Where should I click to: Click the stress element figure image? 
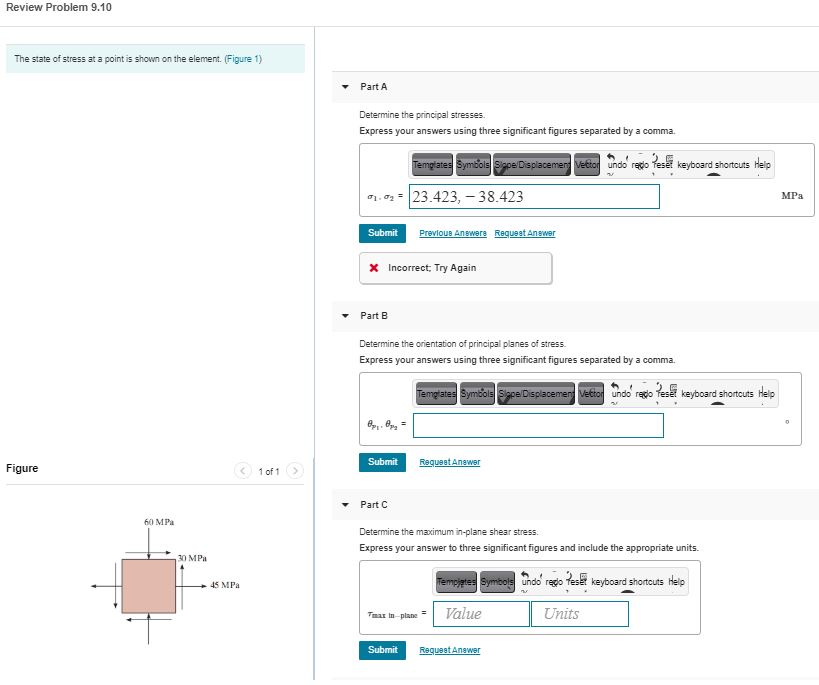165,581
